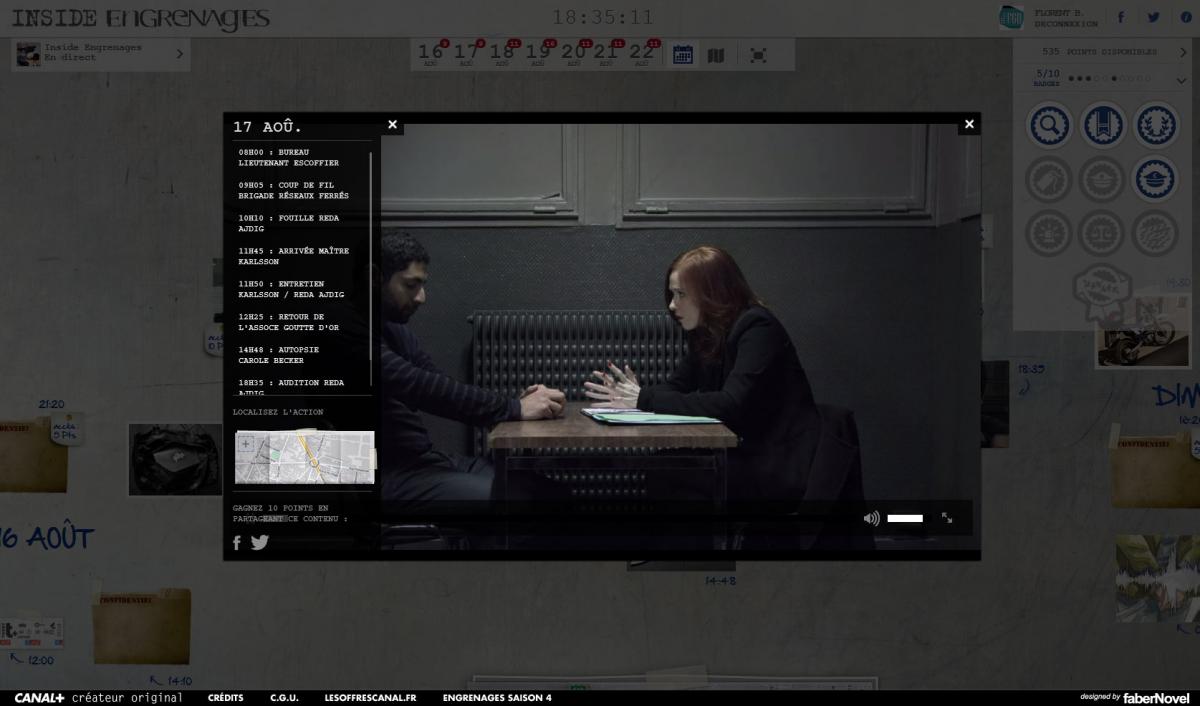
Task: Open the info icon in top bar
Action: tap(1186, 17)
